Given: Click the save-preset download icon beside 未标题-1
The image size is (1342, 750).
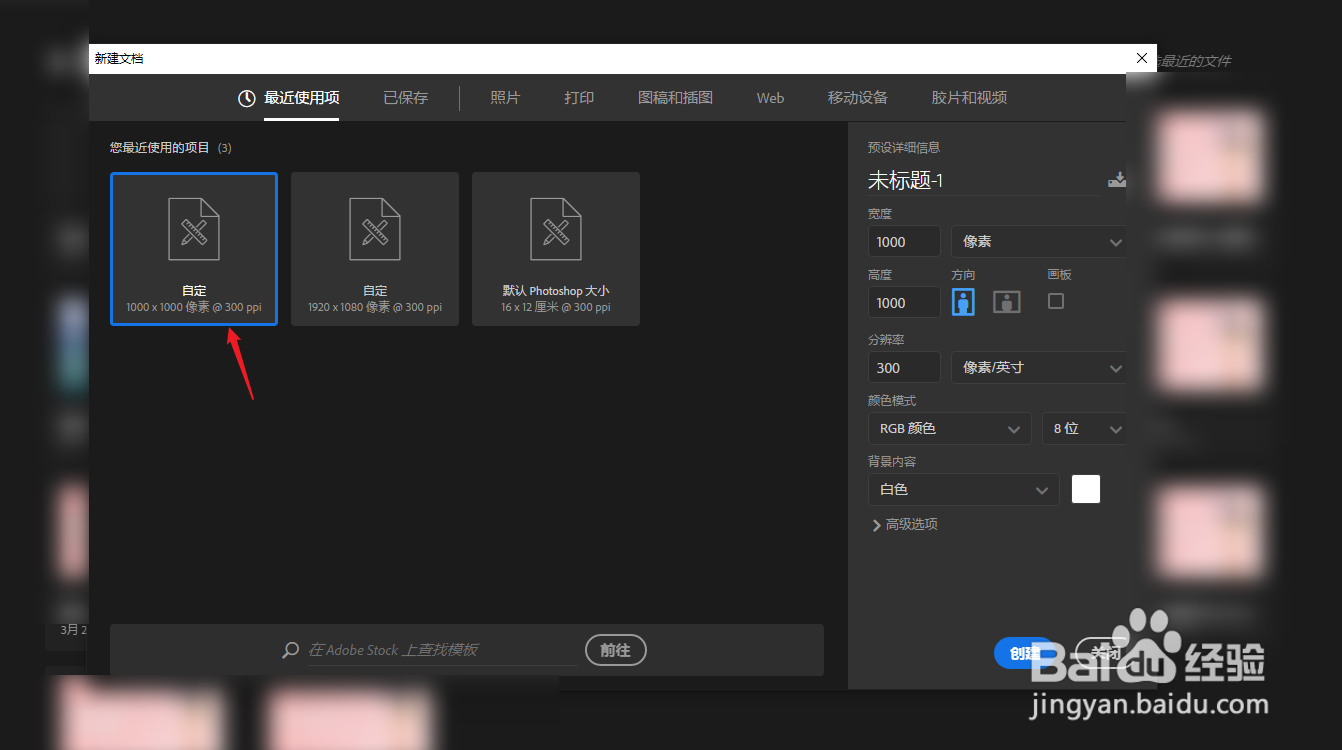Looking at the screenshot, I should 1117,180.
